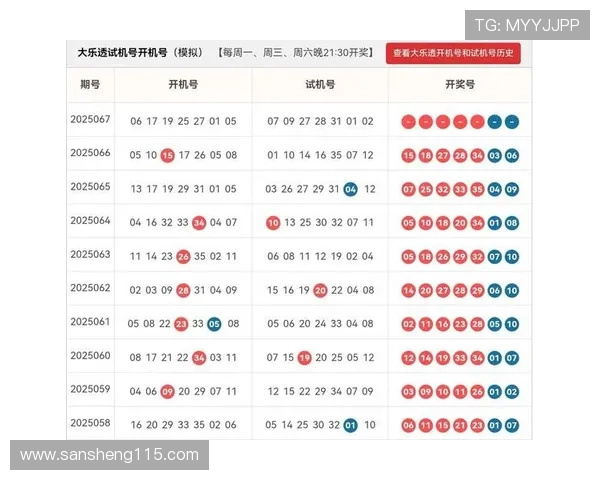The height and width of the screenshot is (480, 600).
Task: Click the 每周一、周三、周六晚21:30开奖 schedule note
Action: click(x=296, y=53)
